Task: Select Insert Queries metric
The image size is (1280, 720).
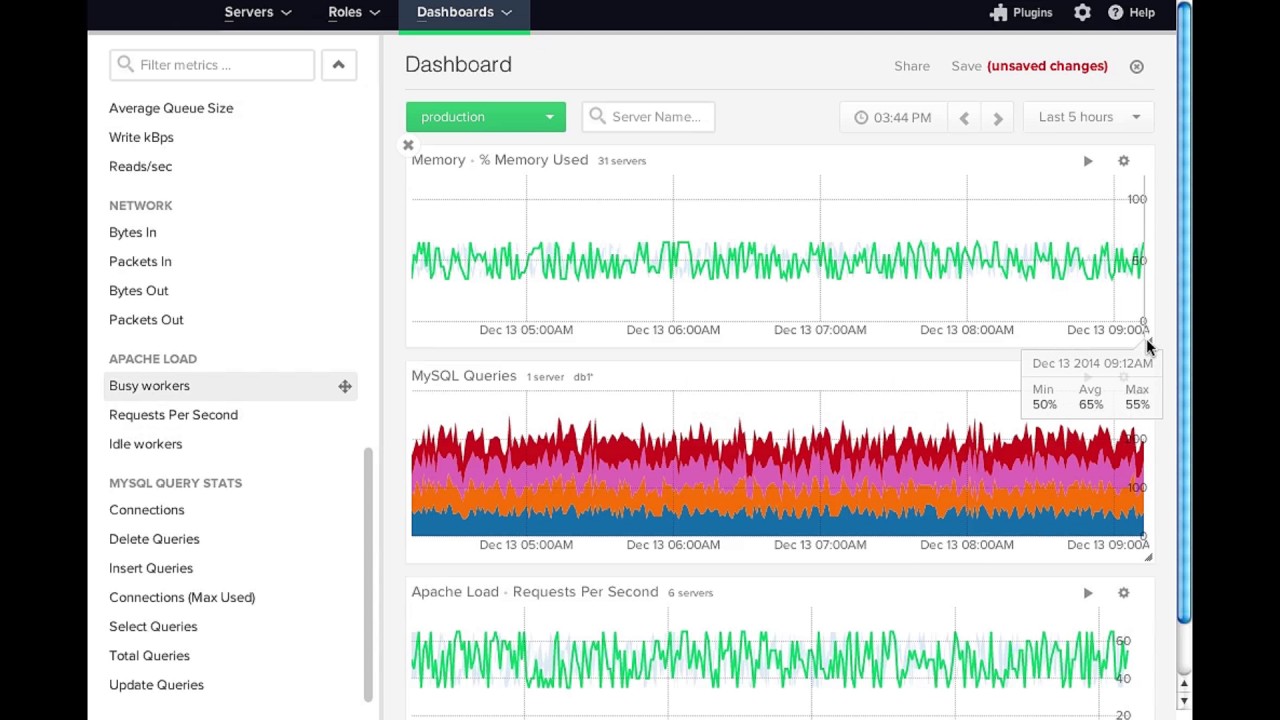Action: (151, 567)
